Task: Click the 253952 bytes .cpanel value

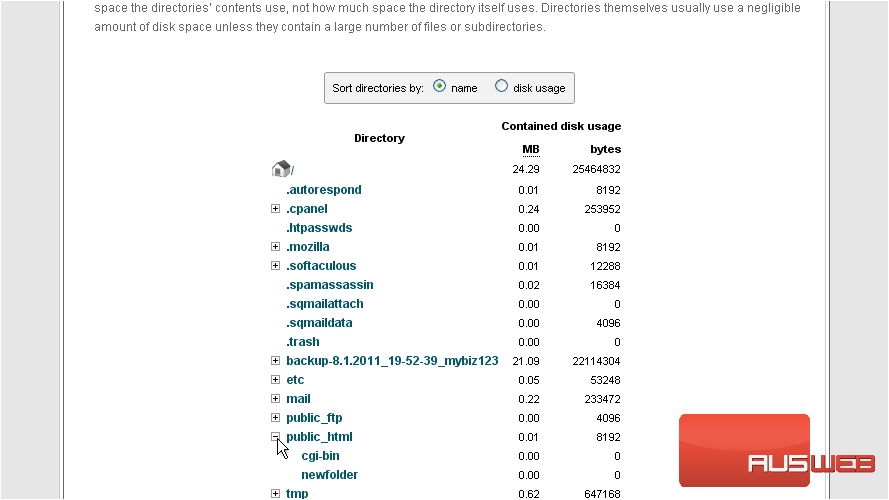Action: tap(603, 209)
